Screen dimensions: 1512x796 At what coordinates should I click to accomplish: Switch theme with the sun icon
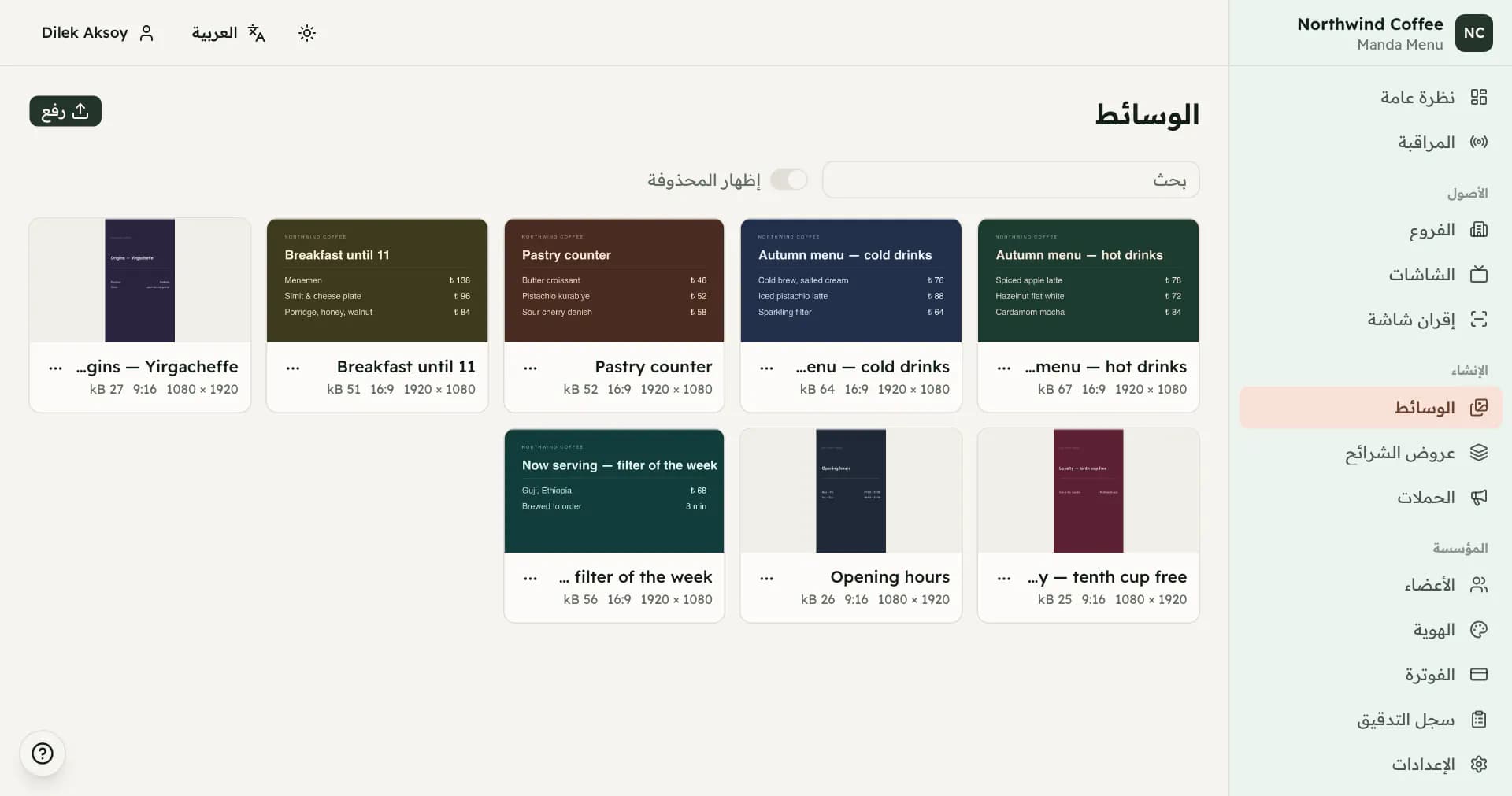(x=307, y=33)
